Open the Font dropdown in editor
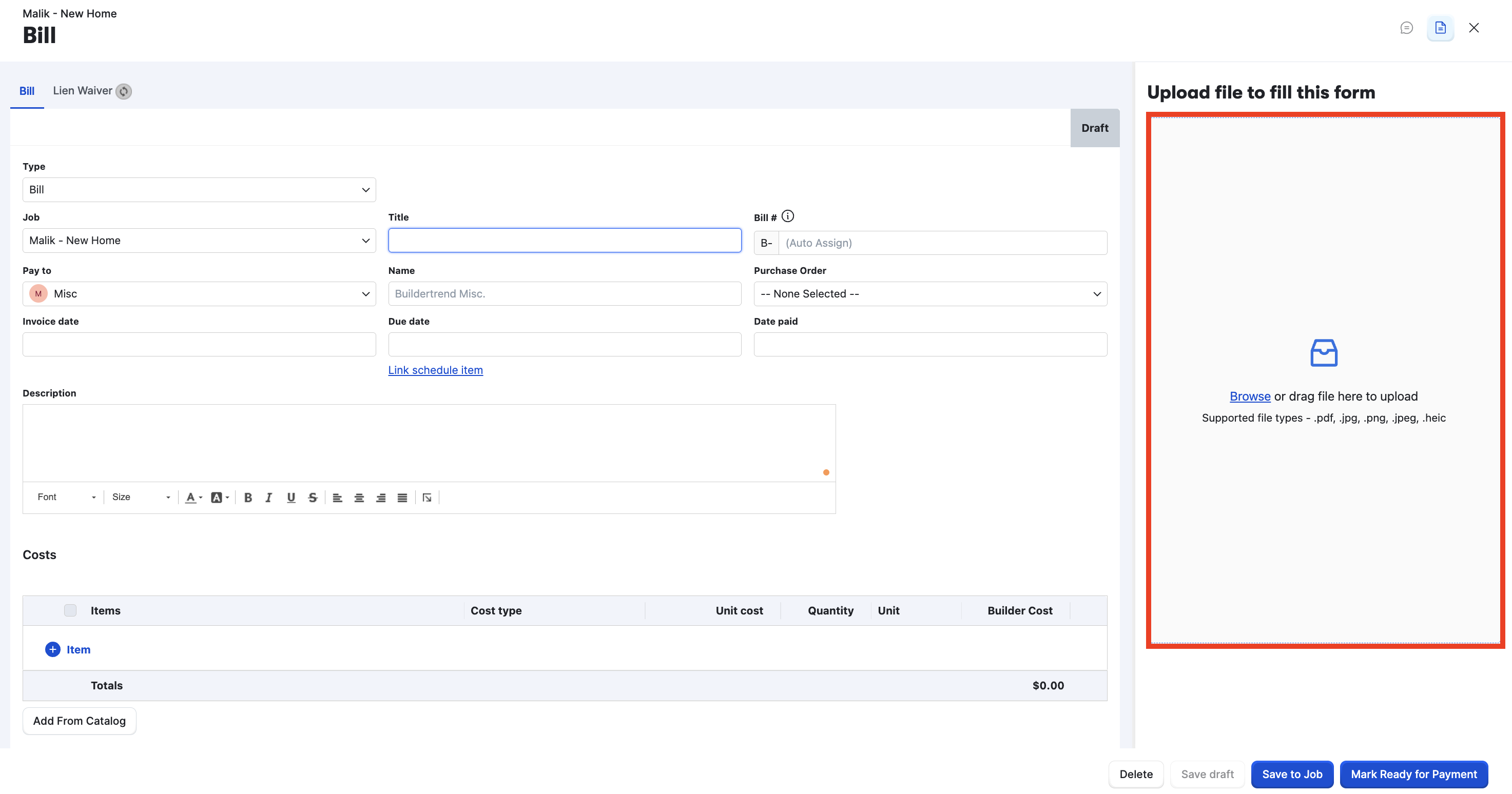The height and width of the screenshot is (794, 1512). [x=66, y=498]
